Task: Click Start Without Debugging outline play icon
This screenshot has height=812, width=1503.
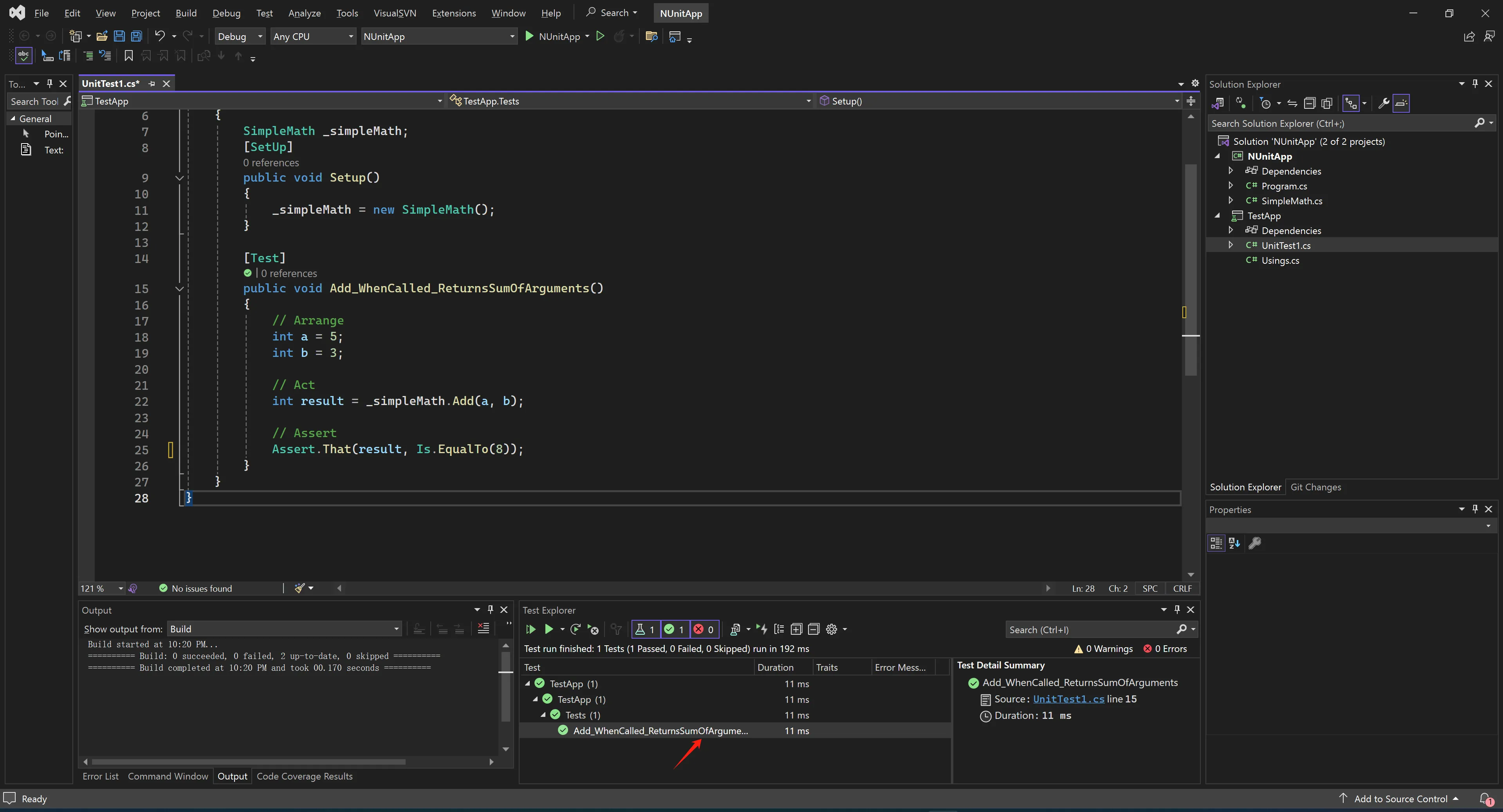Action: click(x=600, y=36)
